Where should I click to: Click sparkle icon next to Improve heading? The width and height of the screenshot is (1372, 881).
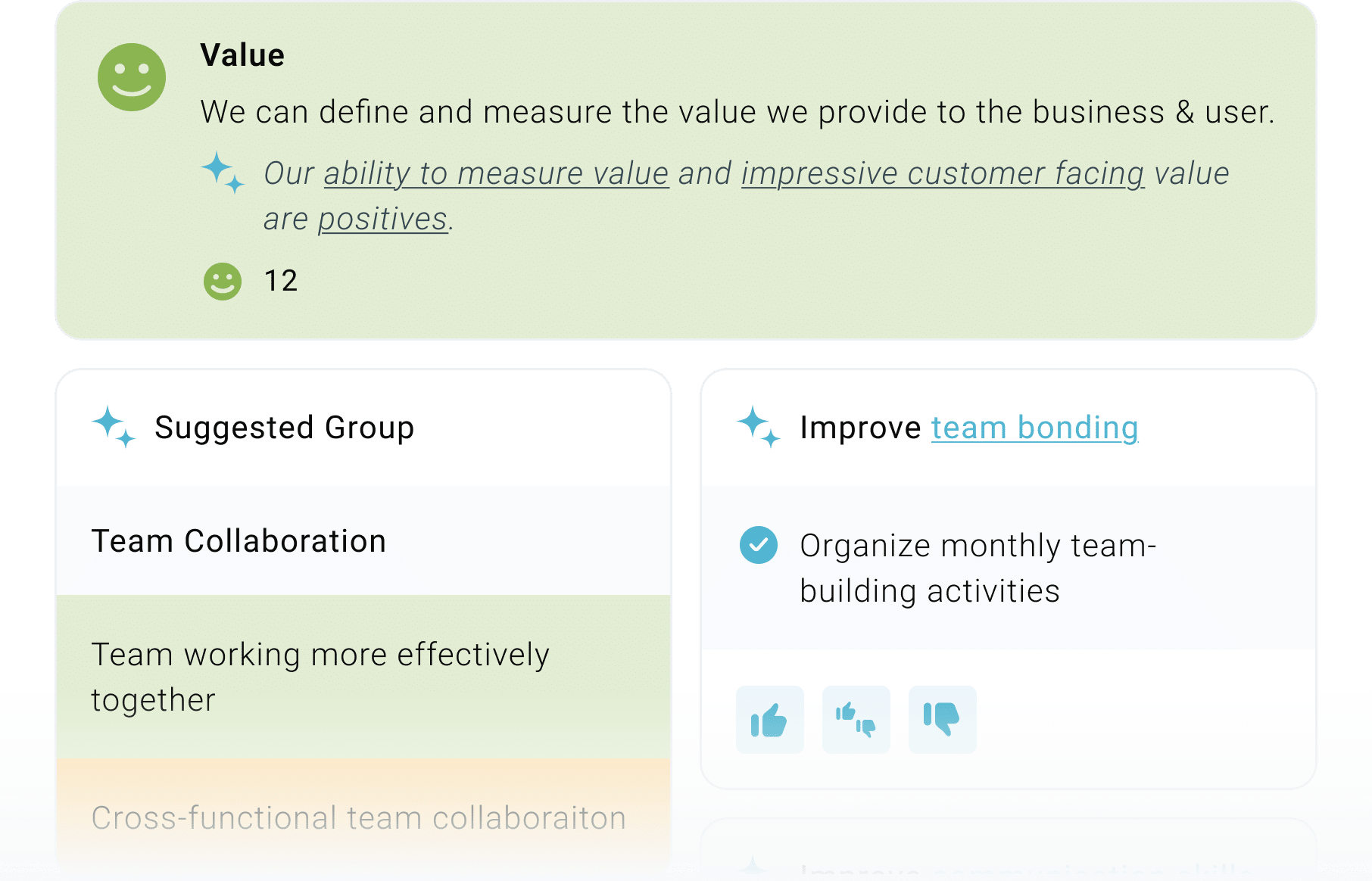click(x=759, y=427)
